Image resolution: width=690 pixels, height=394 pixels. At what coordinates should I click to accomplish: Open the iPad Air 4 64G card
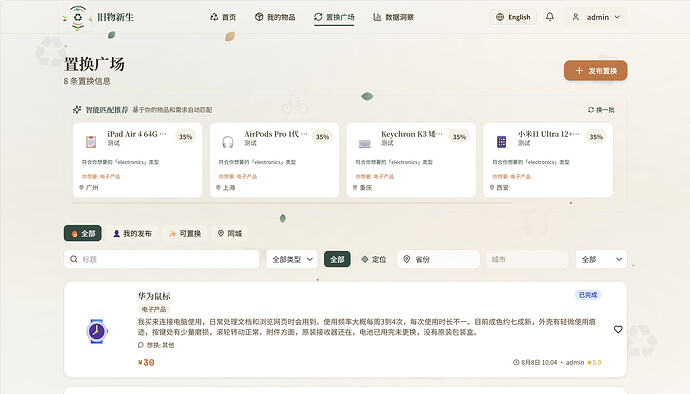[138, 160]
